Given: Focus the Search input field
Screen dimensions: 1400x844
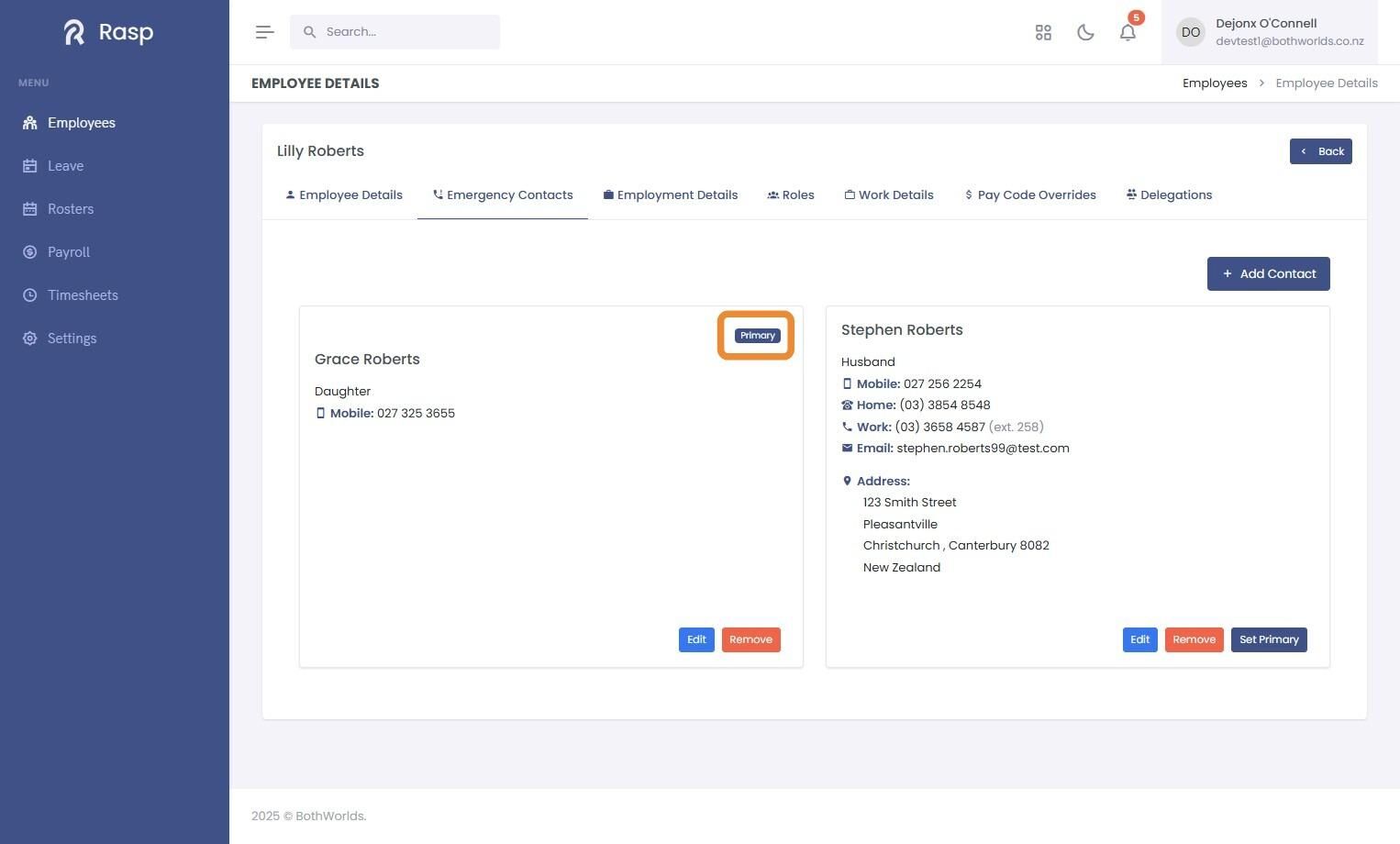Looking at the screenshot, I should (394, 32).
